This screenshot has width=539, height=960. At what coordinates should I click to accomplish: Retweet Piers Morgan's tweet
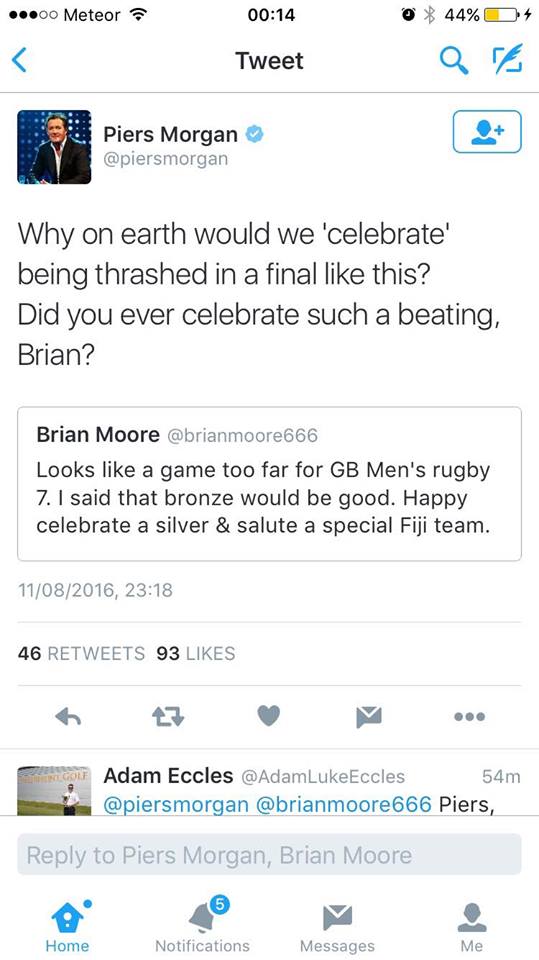click(168, 716)
